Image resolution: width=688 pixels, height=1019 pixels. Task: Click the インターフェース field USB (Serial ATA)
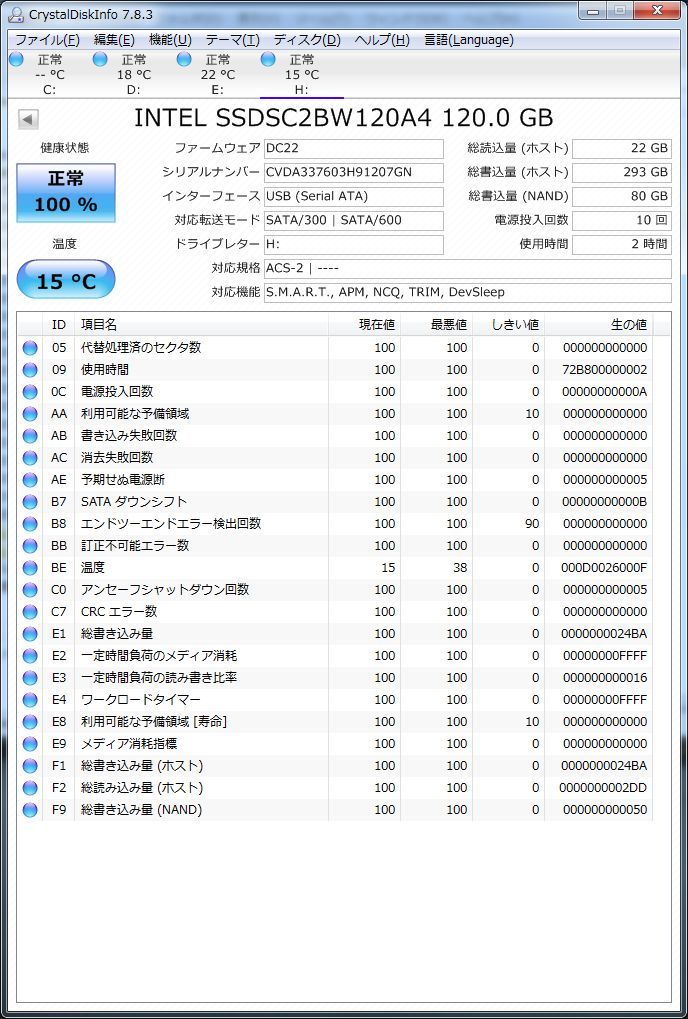point(354,196)
